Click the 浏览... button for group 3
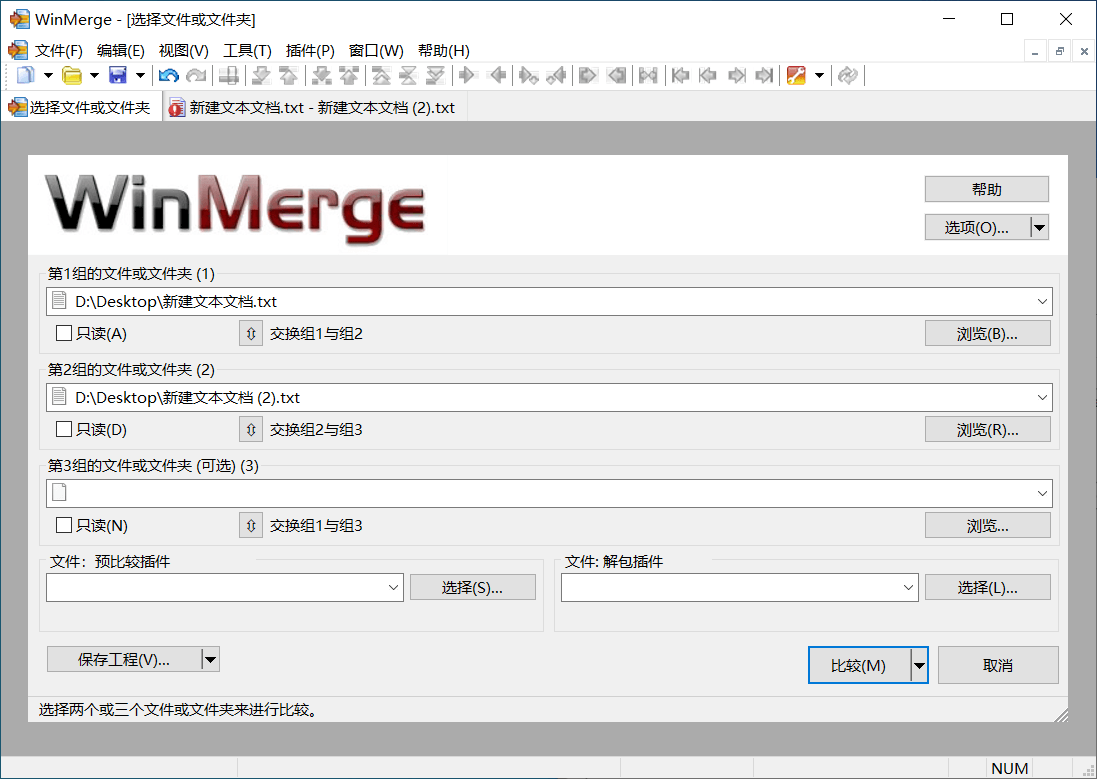Screen dimensions: 1097x779 click(987, 525)
